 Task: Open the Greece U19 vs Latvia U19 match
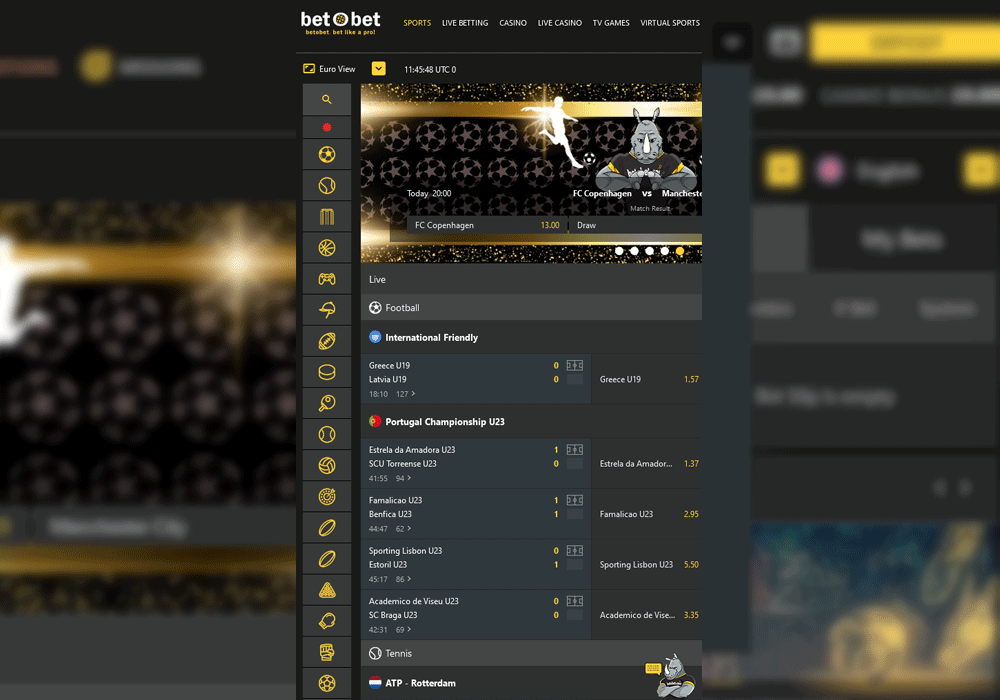coord(476,379)
